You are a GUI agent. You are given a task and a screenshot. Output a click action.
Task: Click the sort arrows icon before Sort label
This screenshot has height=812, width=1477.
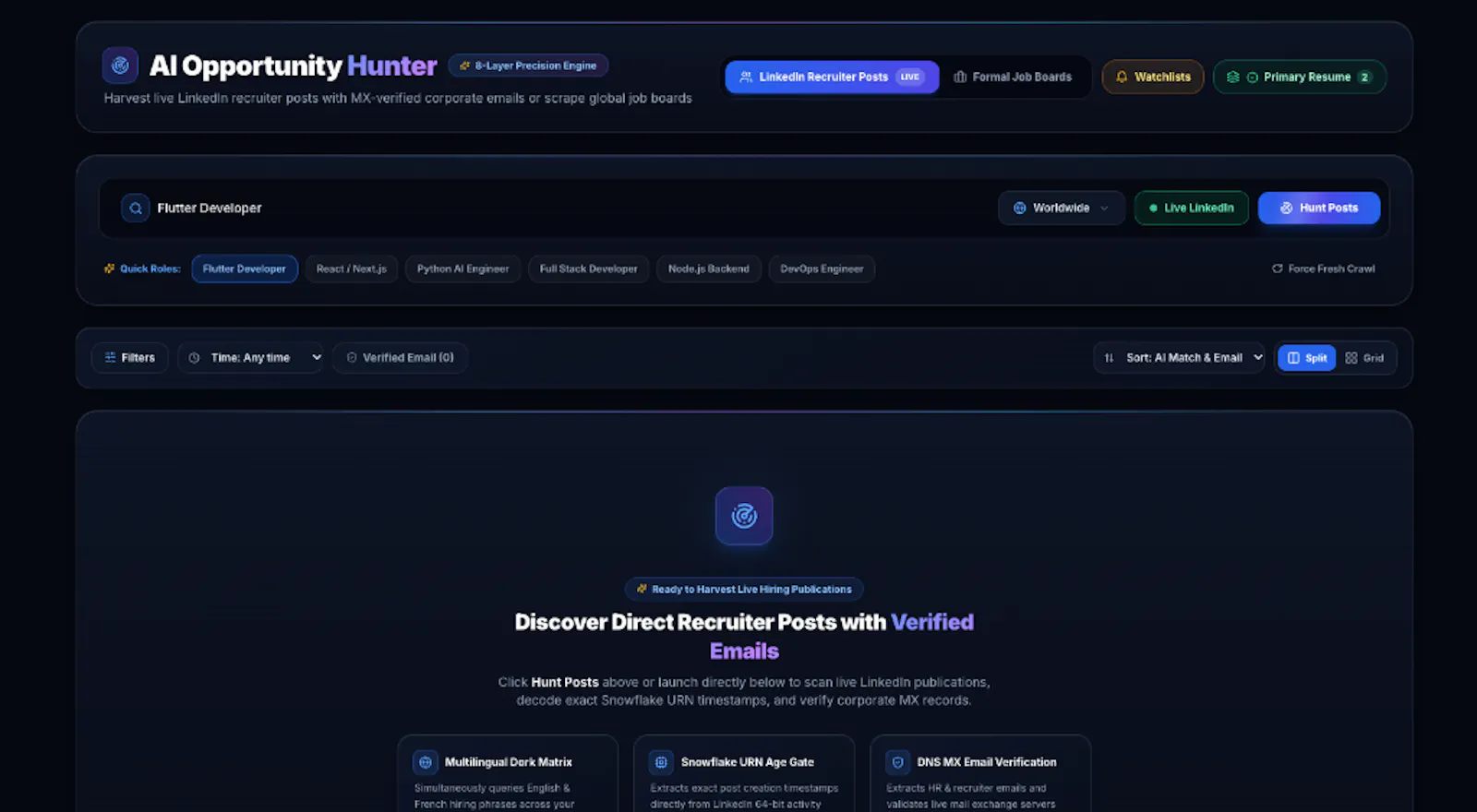click(x=1109, y=358)
